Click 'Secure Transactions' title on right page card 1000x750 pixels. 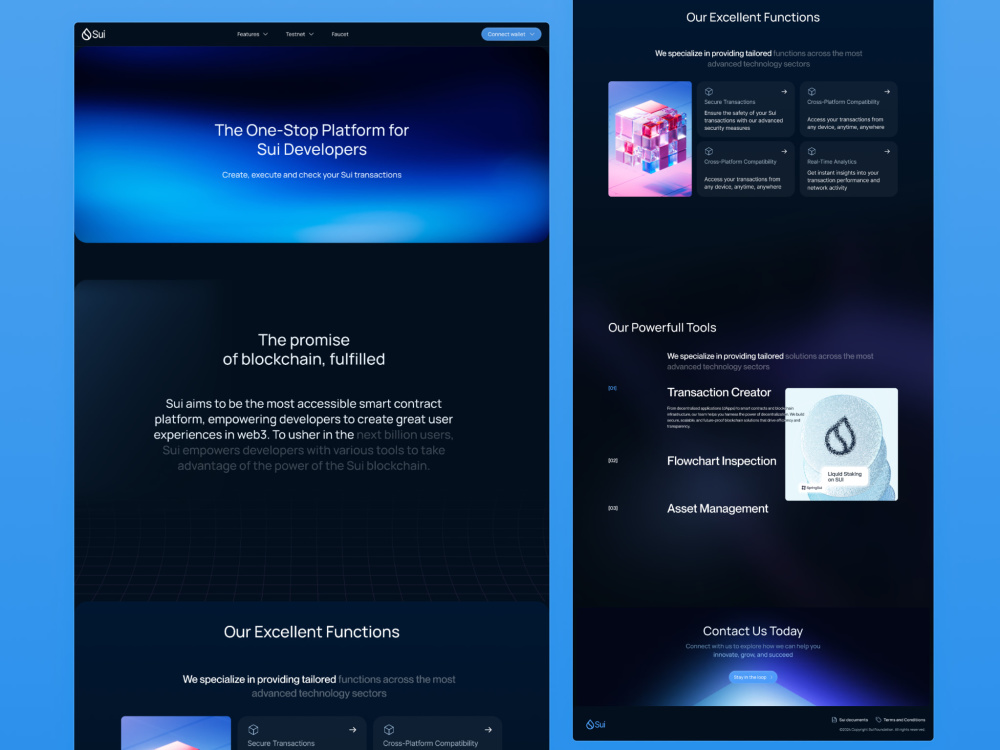click(x=730, y=102)
